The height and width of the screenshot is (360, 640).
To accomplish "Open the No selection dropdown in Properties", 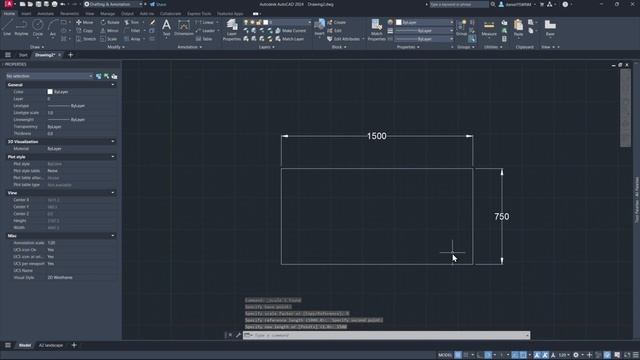I will pos(49,76).
